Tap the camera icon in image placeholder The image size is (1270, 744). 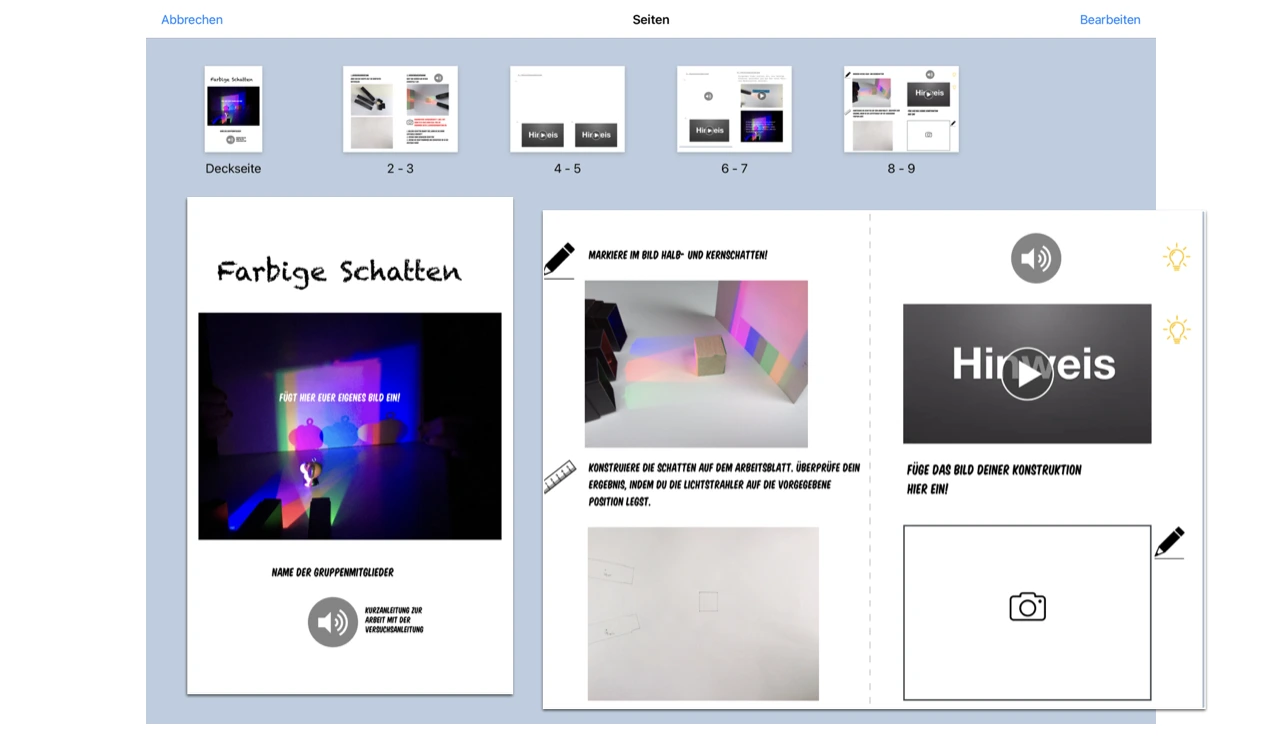pyautogui.click(x=1027, y=607)
